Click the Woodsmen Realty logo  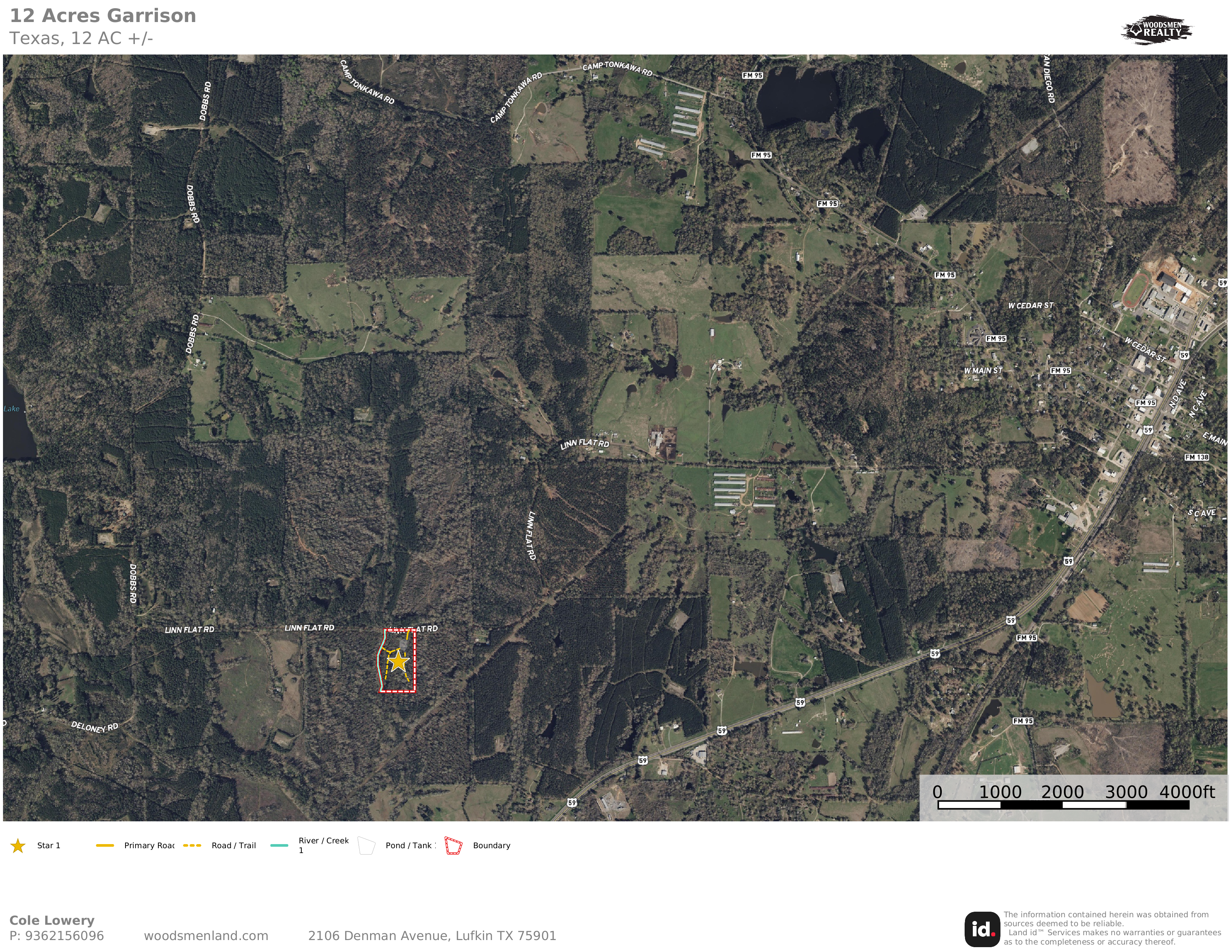[1157, 29]
